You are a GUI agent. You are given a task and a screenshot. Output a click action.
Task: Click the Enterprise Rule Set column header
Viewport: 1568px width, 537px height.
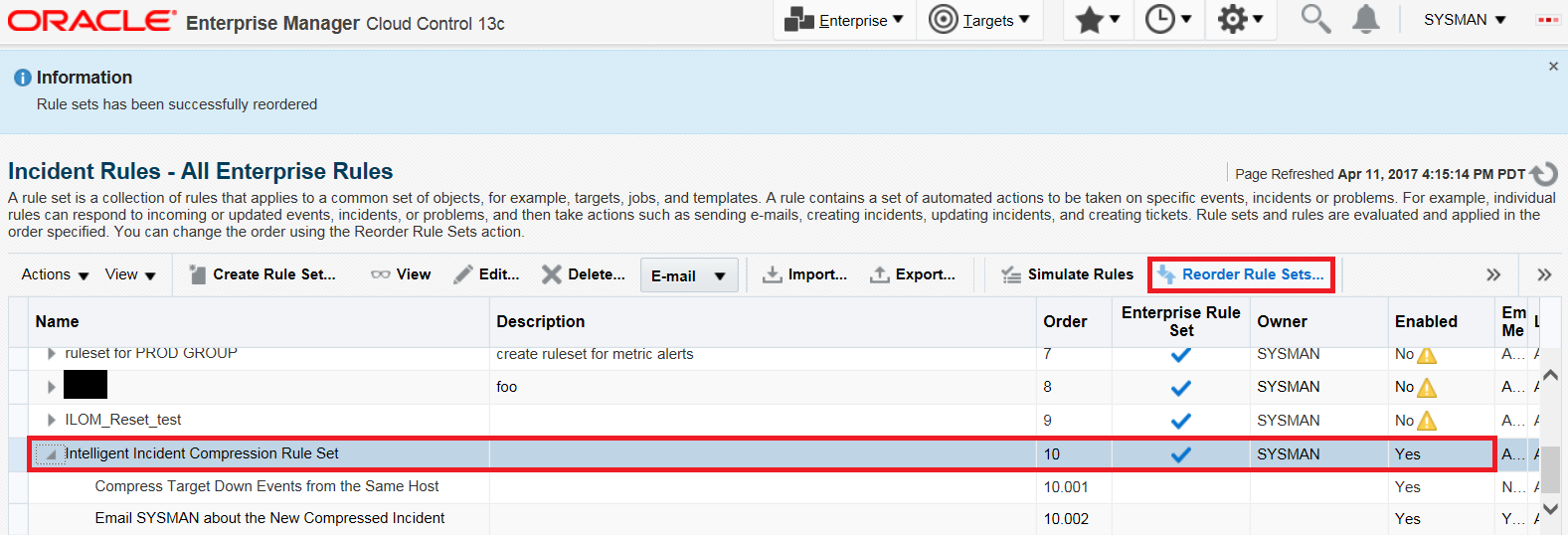(x=1181, y=321)
